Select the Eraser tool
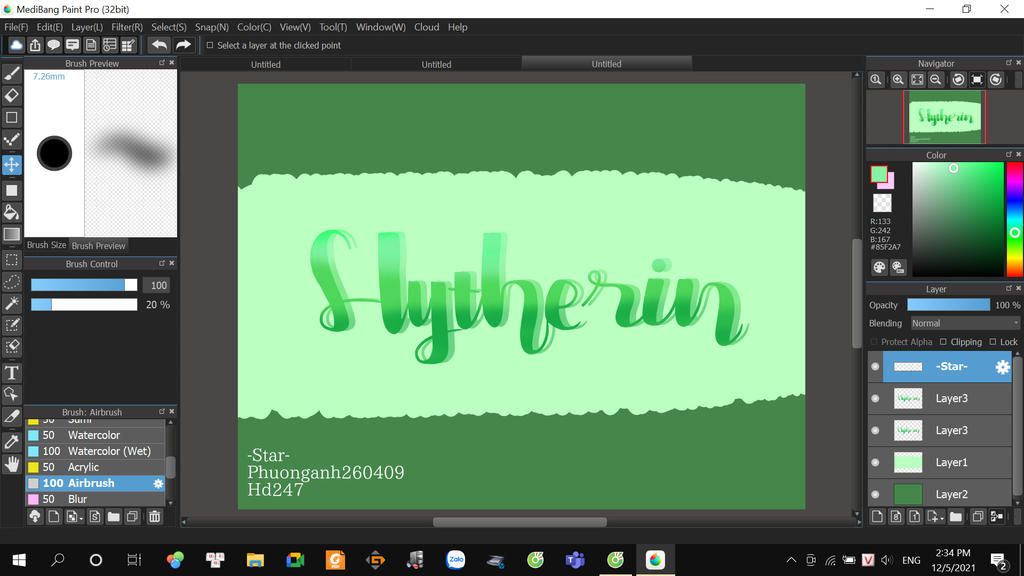Image resolution: width=1024 pixels, height=576 pixels. [12, 95]
